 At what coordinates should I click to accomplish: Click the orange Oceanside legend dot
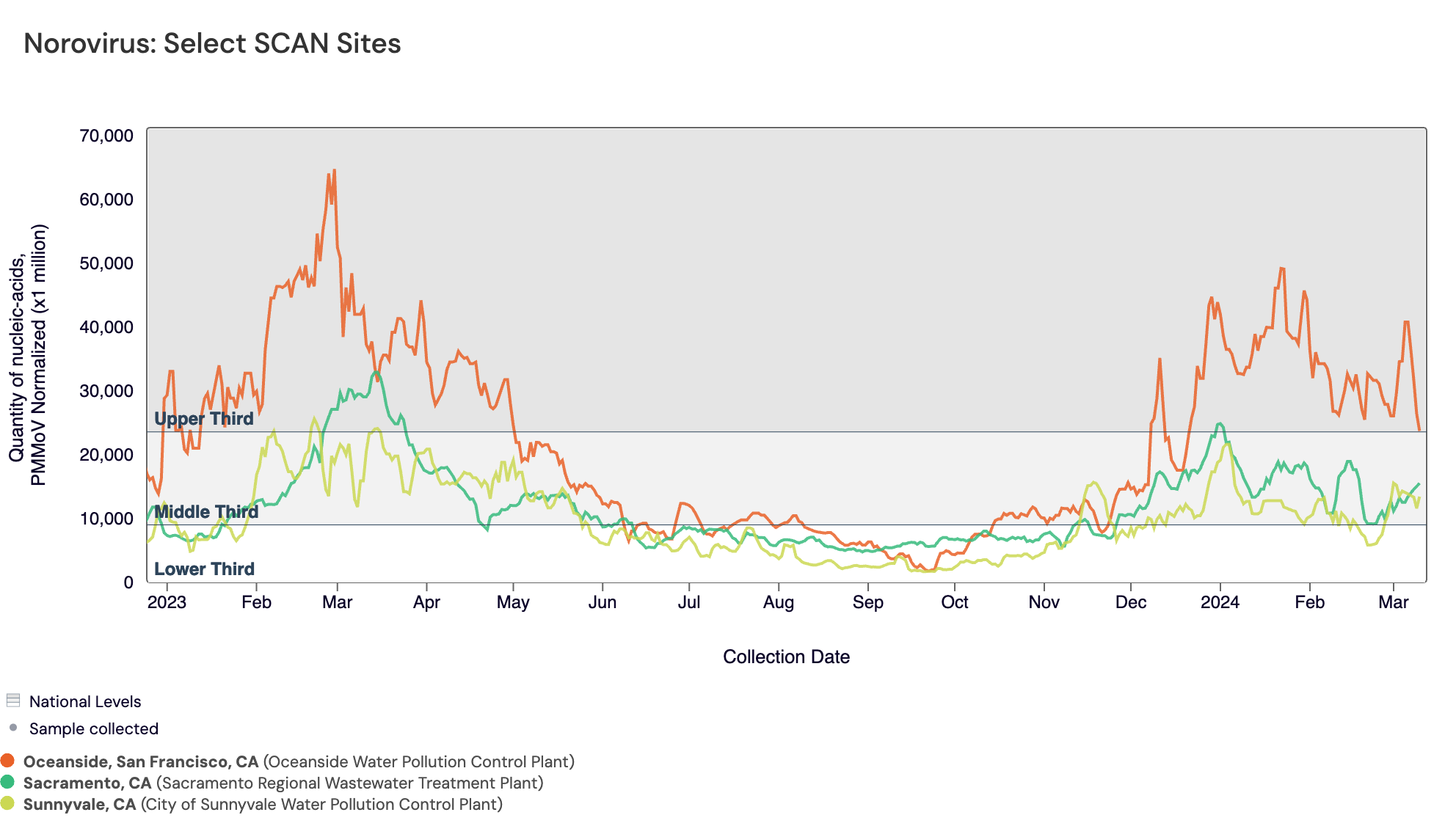coord(7,761)
